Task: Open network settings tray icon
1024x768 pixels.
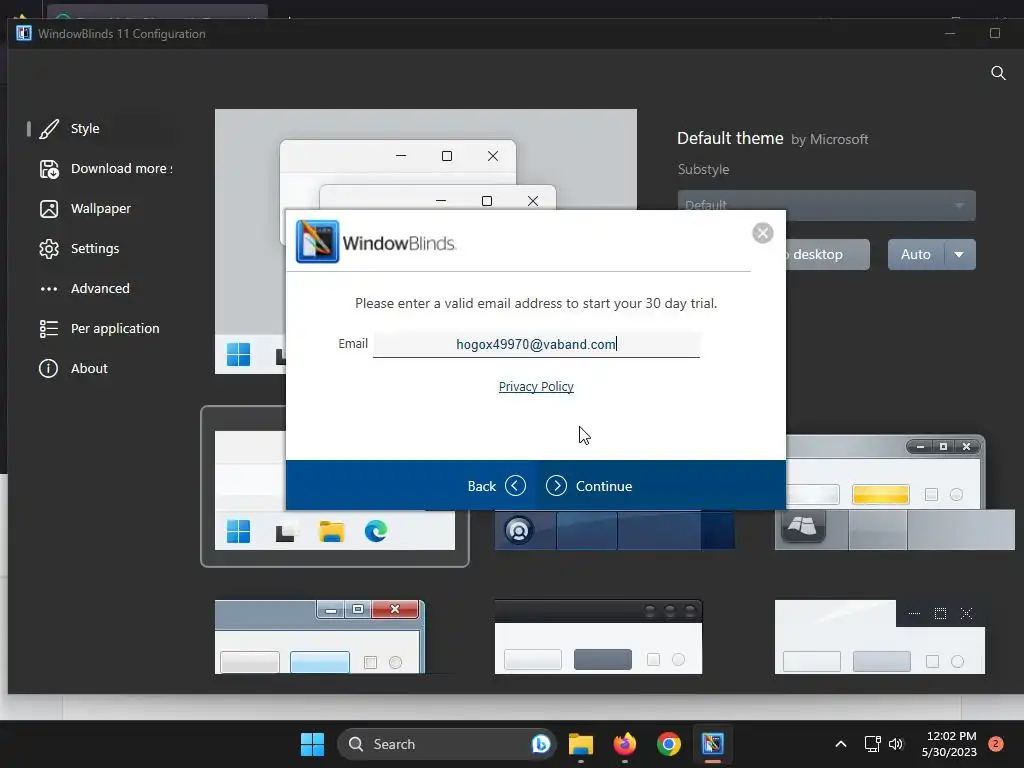Action: point(872,744)
